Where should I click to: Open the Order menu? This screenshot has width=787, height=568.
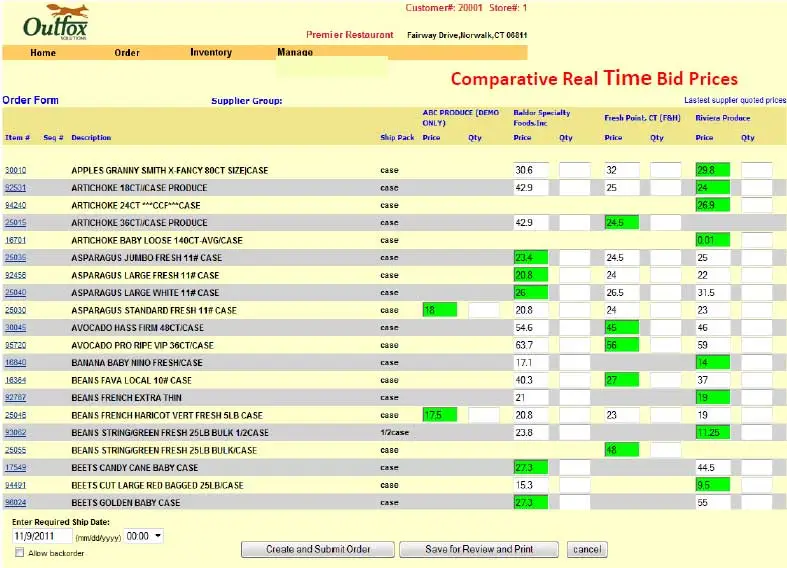(x=127, y=53)
